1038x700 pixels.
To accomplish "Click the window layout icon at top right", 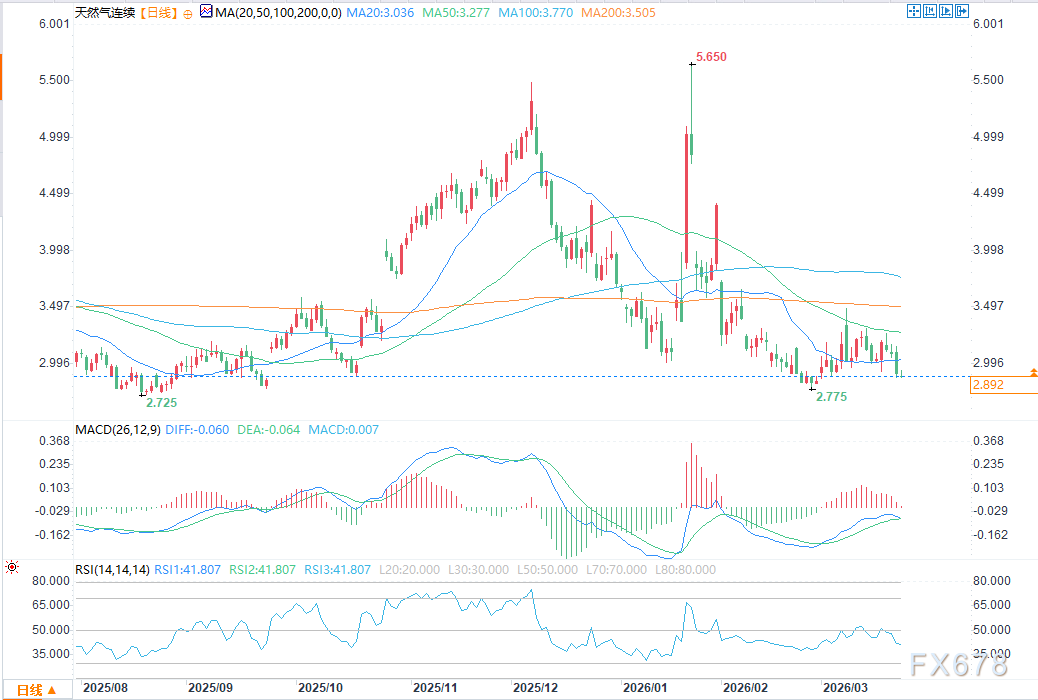I will tap(964, 12).
